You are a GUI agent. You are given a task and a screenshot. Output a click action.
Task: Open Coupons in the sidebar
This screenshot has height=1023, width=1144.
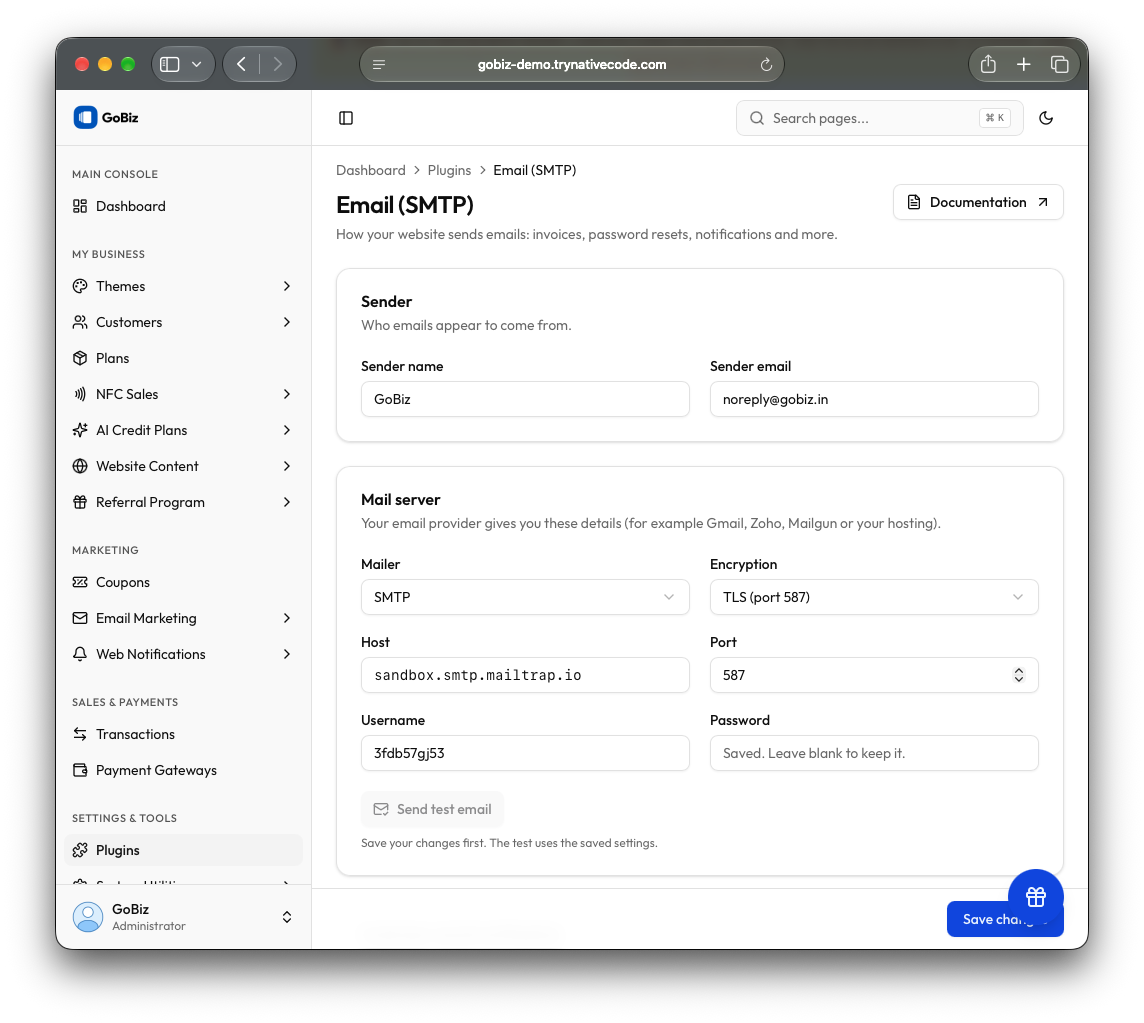click(x=184, y=582)
